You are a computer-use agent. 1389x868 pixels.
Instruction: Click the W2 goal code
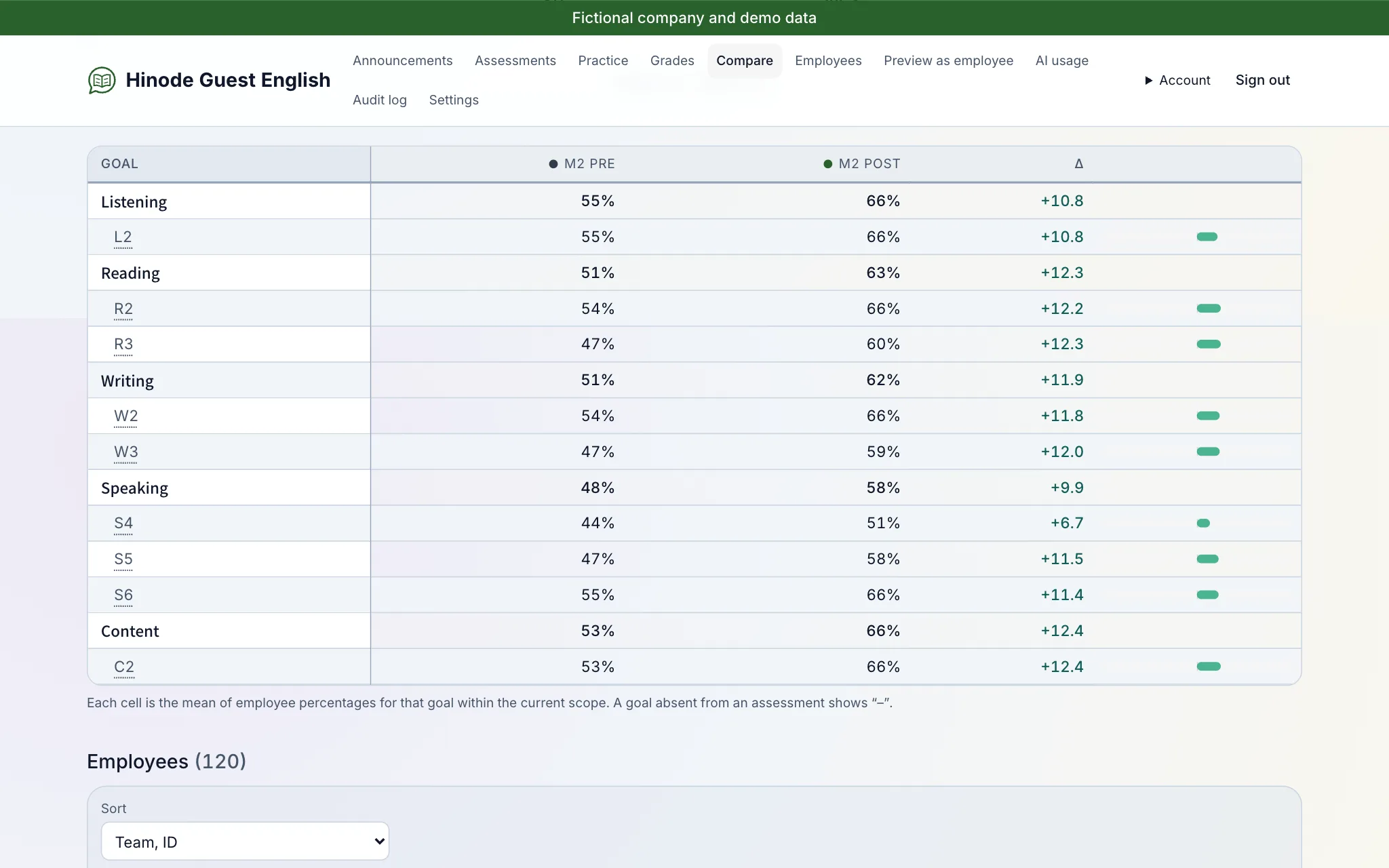pos(125,416)
